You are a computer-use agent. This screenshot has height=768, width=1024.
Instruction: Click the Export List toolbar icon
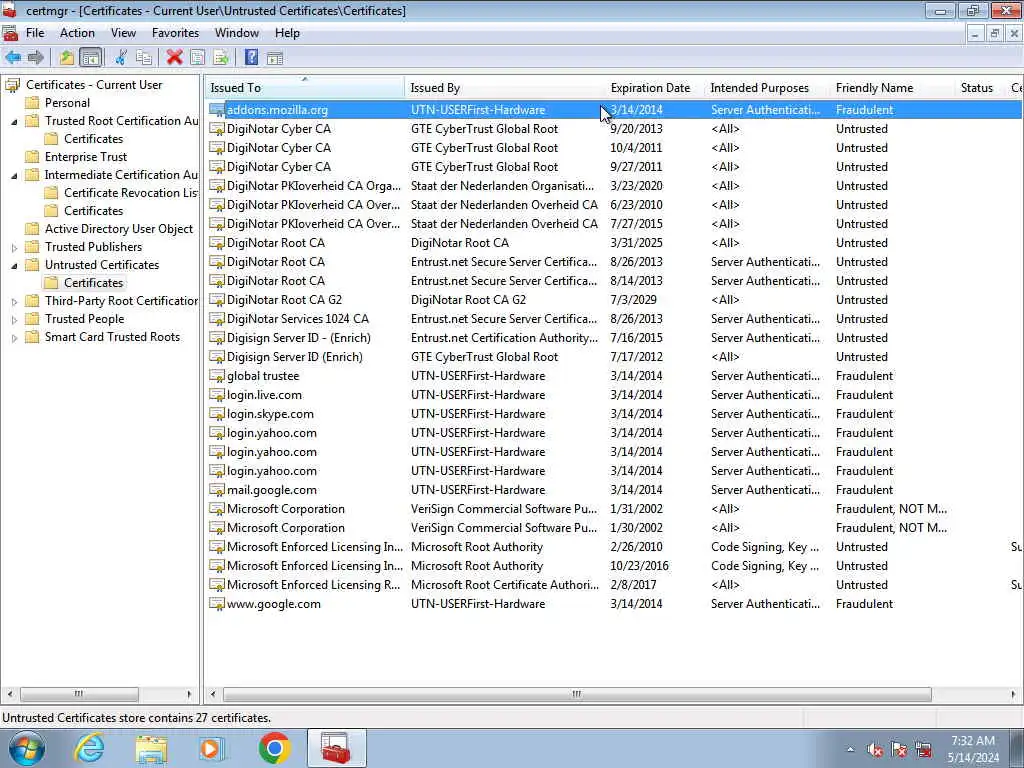[x=221, y=57]
